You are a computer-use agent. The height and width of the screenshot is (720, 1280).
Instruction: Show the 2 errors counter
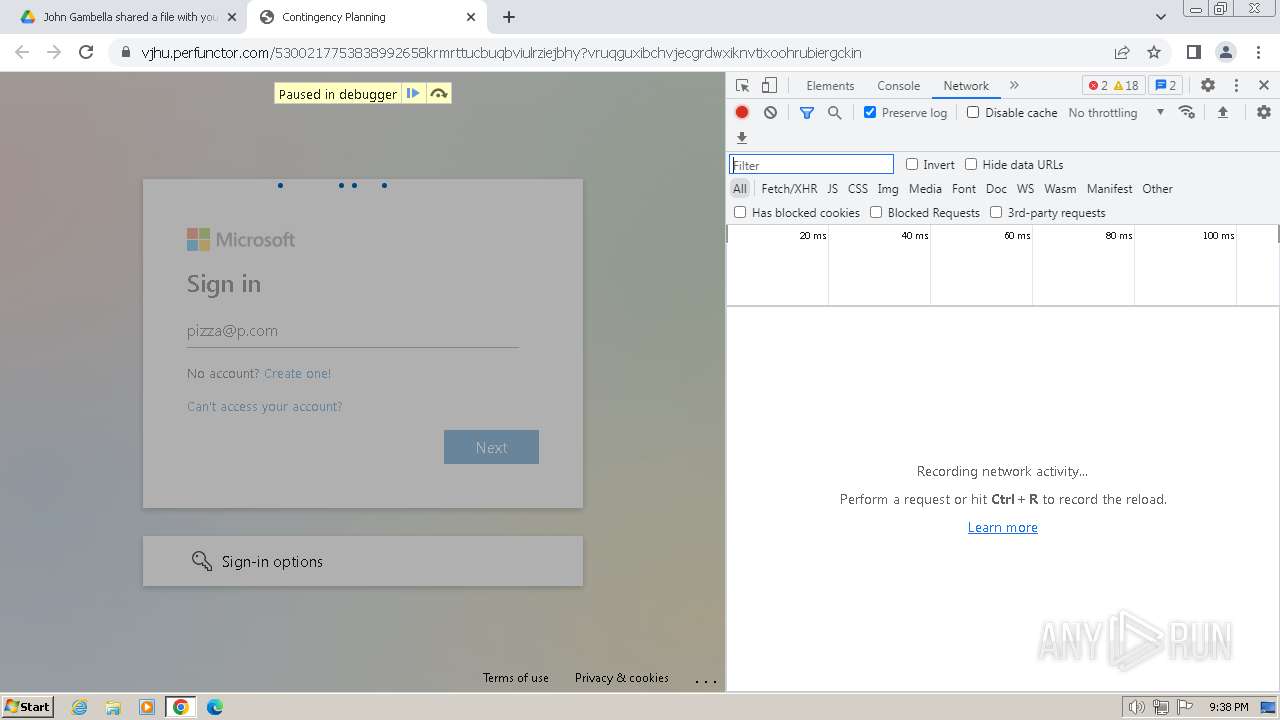click(x=1098, y=86)
